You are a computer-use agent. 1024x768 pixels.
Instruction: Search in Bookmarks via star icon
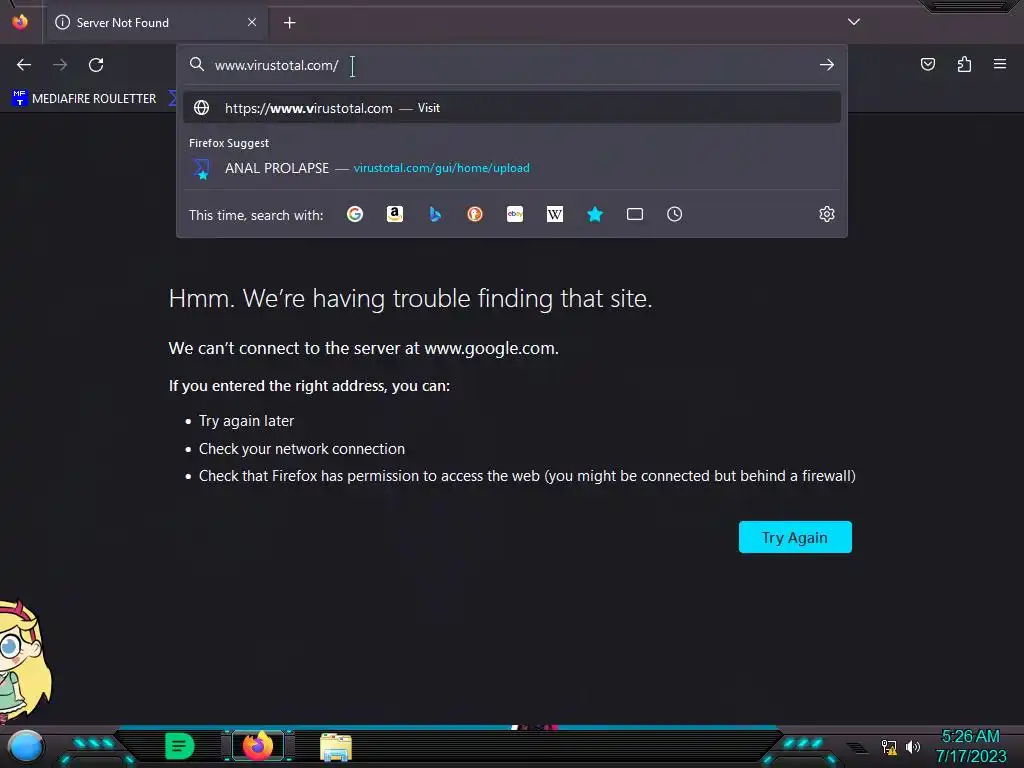click(x=595, y=214)
